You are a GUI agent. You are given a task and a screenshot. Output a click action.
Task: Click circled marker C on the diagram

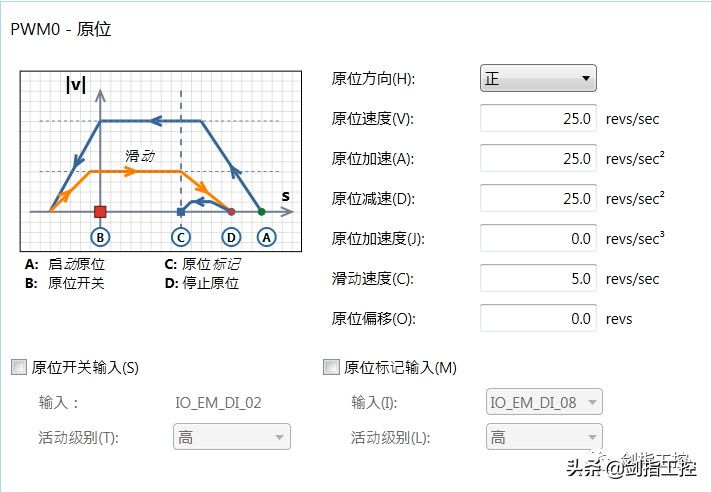pyautogui.click(x=180, y=237)
